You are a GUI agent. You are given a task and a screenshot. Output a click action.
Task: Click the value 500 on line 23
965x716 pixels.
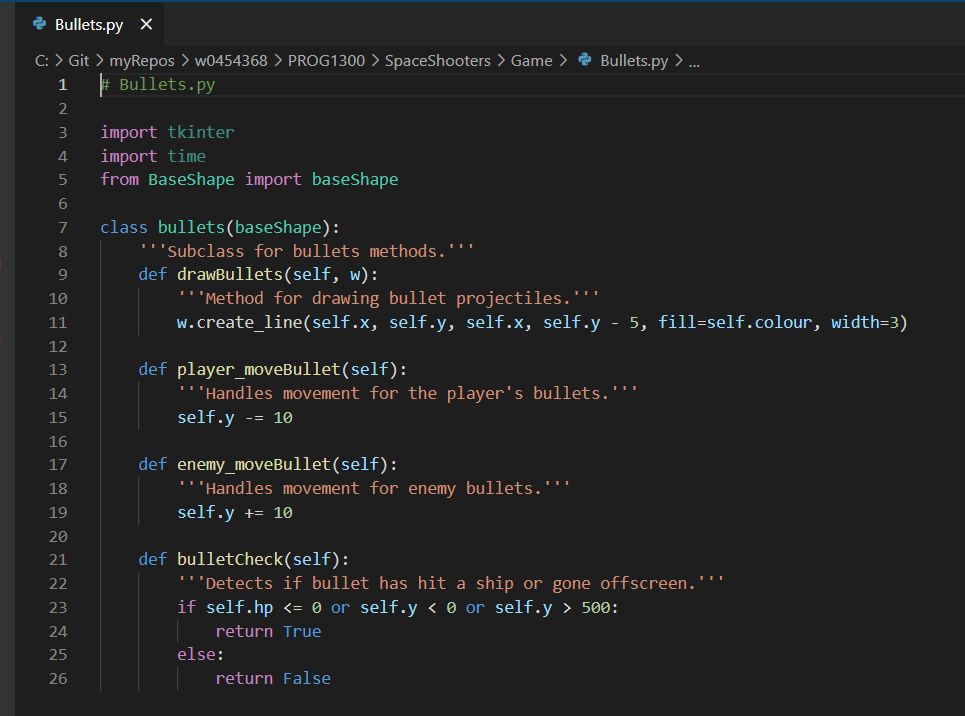coord(595,608)
